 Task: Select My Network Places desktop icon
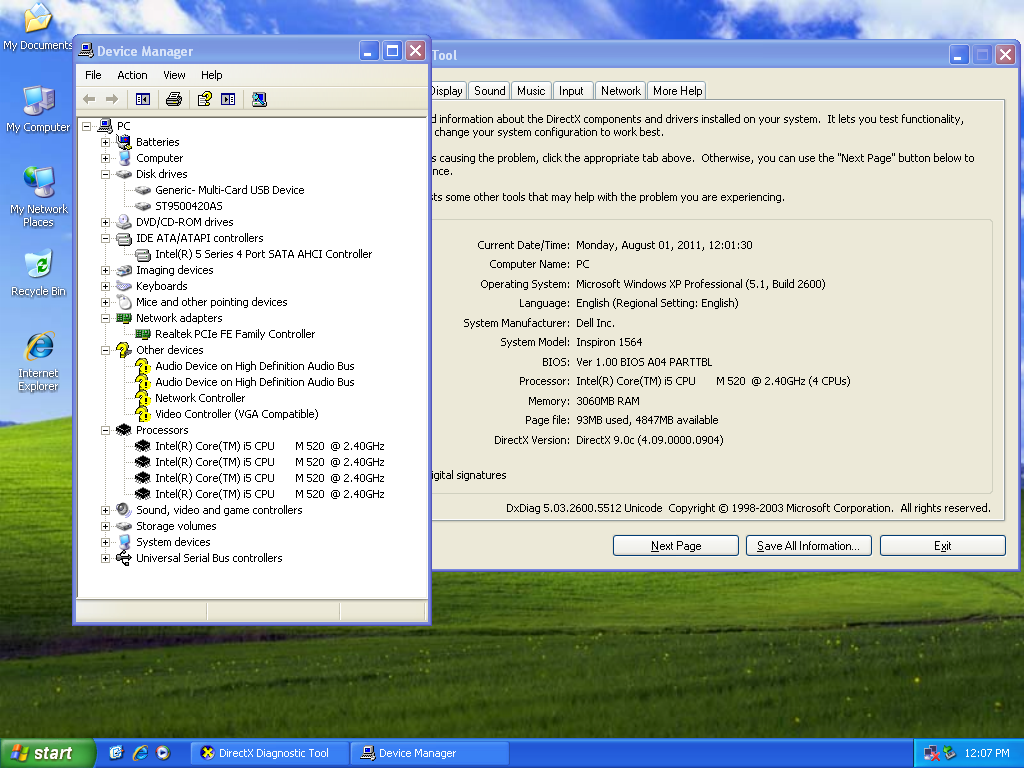(x=39, y=197)
